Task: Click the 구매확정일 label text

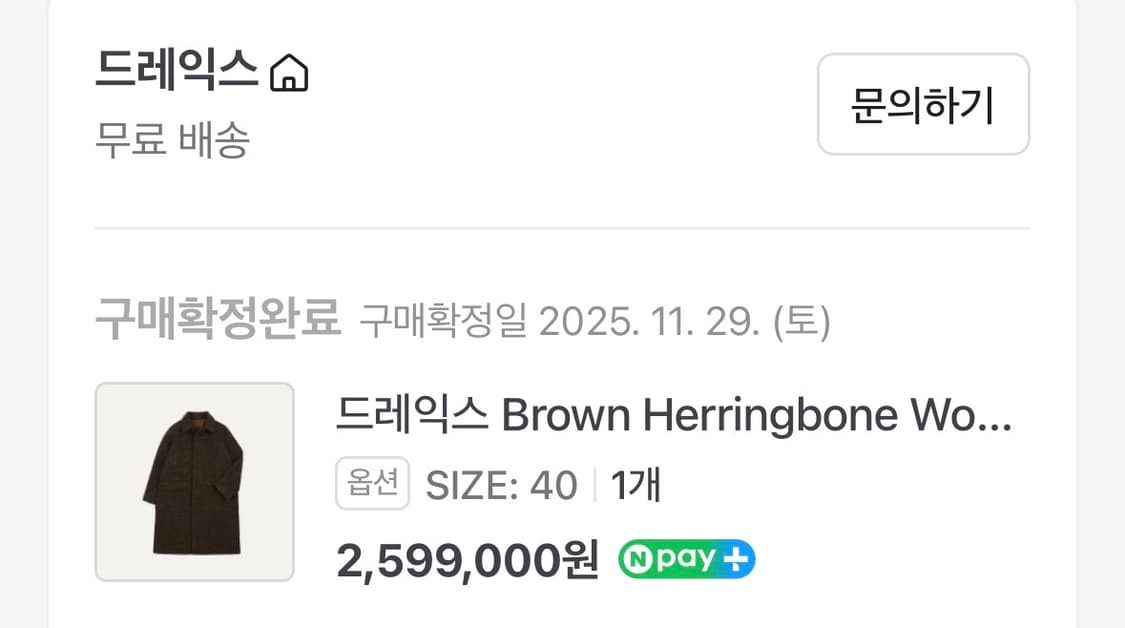Action: [x=443, y=322]
